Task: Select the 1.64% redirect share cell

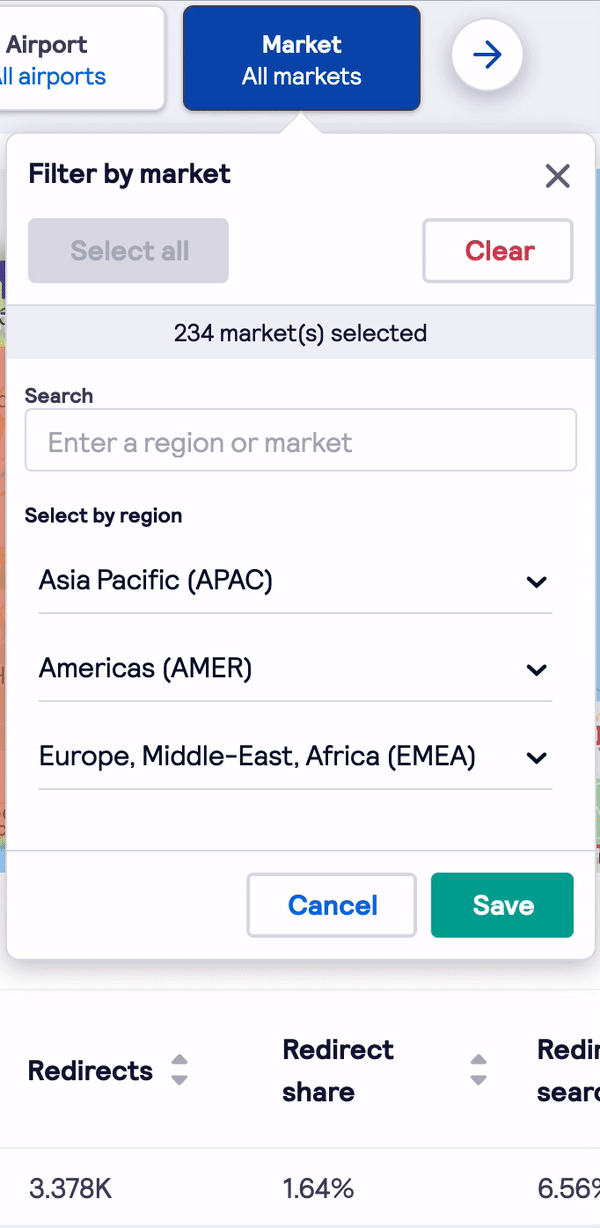Action: click(x=318, y=1189)
